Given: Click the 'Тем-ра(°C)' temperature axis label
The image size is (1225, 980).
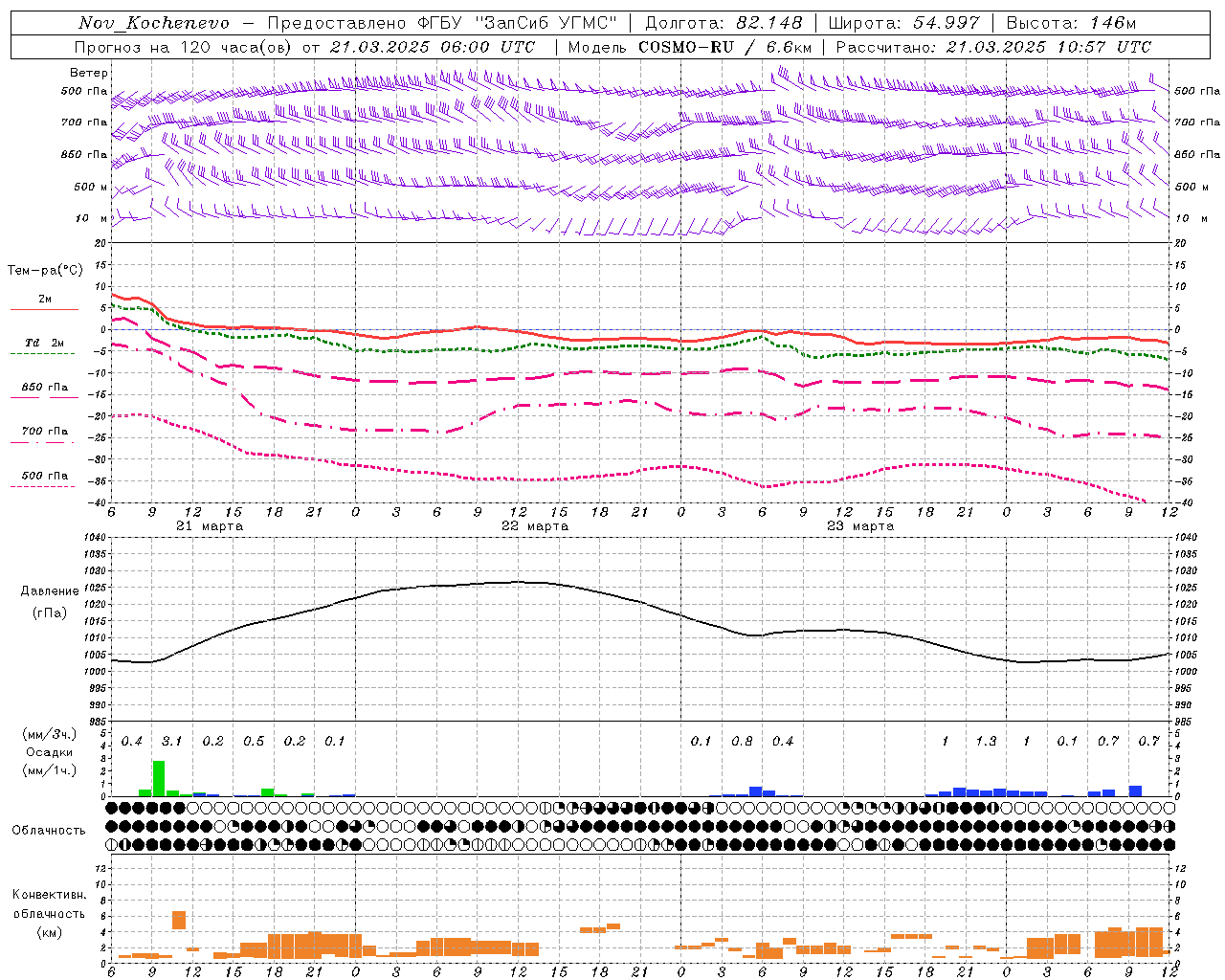Looking at the screenshot, I should point(45,271).
